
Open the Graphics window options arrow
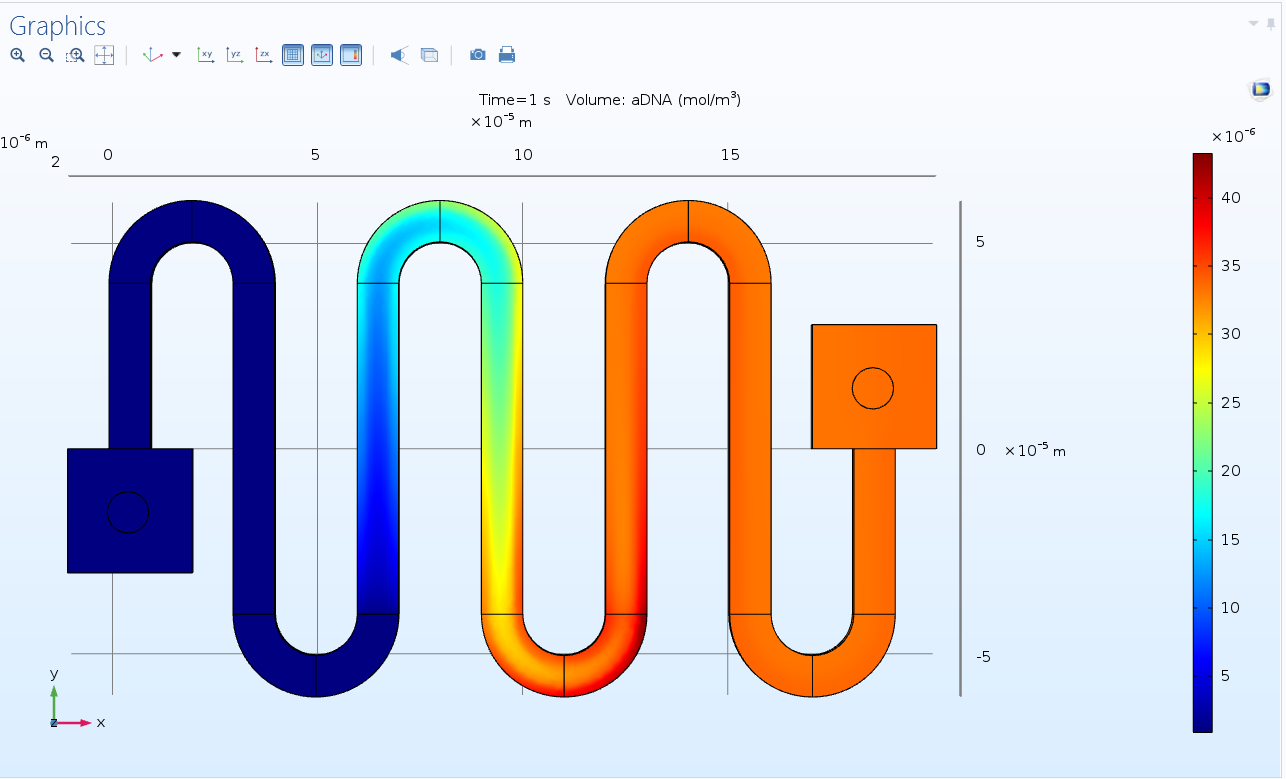click(1253, 23)
